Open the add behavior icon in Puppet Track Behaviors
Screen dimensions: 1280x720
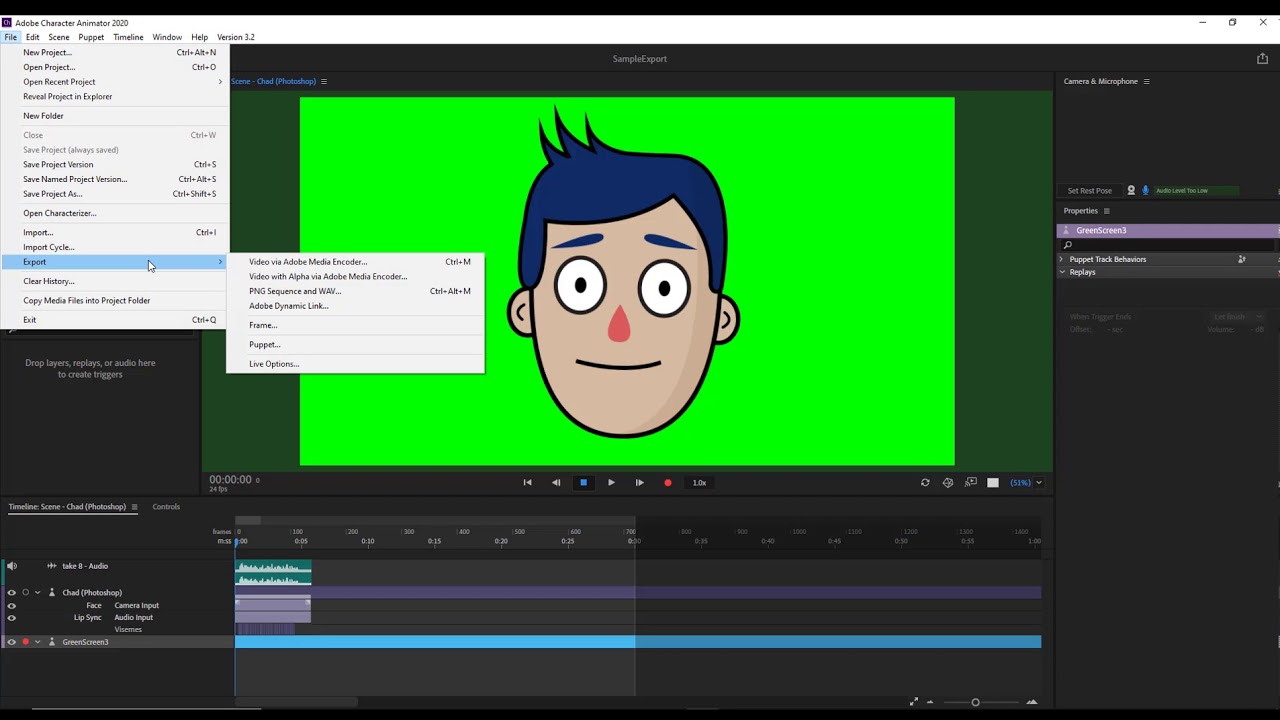coord(1242,259)
